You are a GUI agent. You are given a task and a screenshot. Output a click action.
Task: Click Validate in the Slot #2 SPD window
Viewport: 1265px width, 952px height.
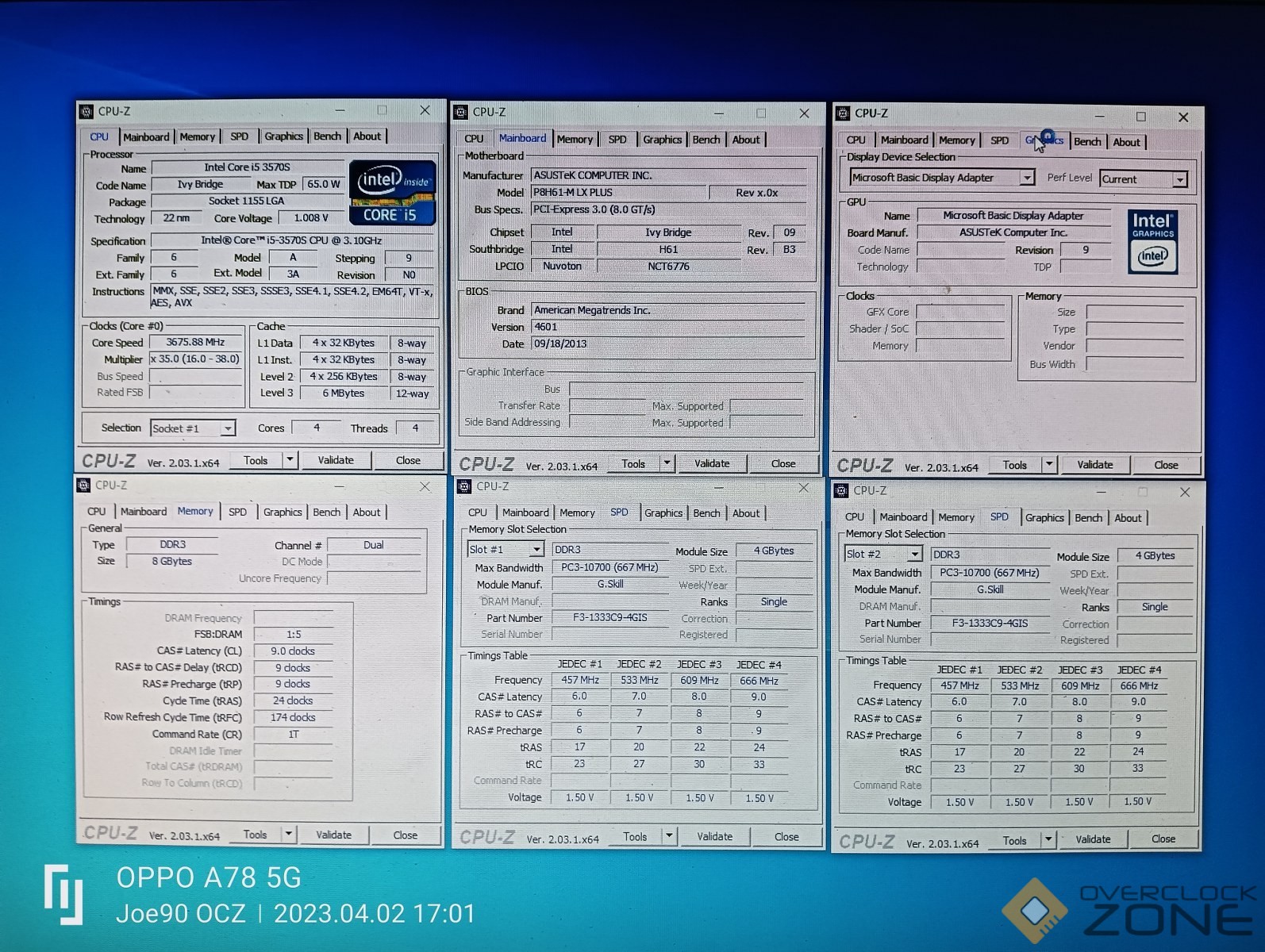pyautogui.click(x=1093, y=839)
